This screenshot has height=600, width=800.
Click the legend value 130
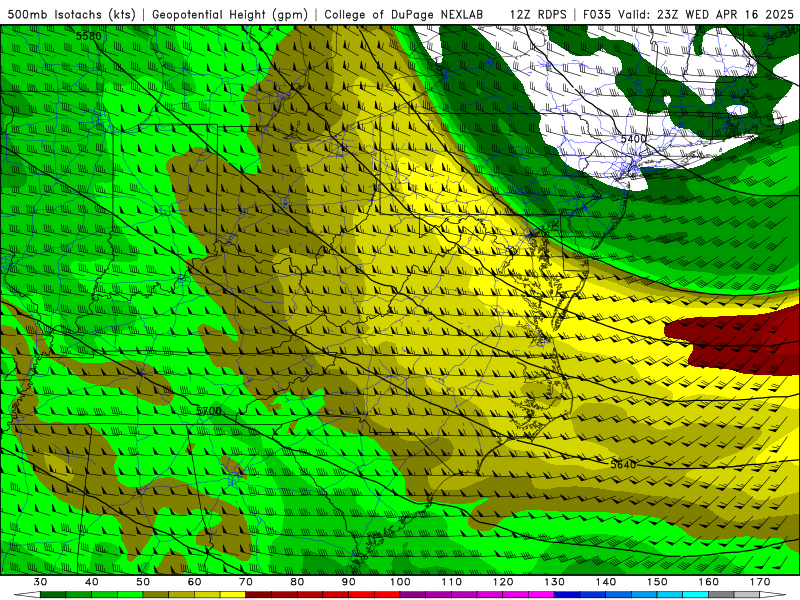pos(555,582)
